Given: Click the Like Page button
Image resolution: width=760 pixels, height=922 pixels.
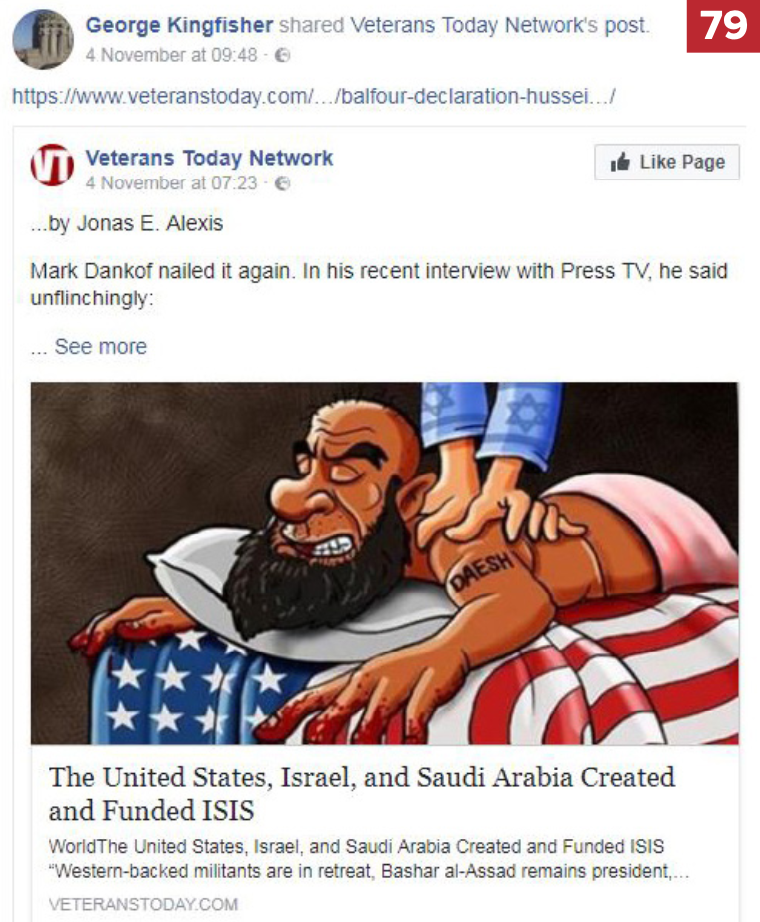Looking at the screenshot, I should click(x=667, y=162).
